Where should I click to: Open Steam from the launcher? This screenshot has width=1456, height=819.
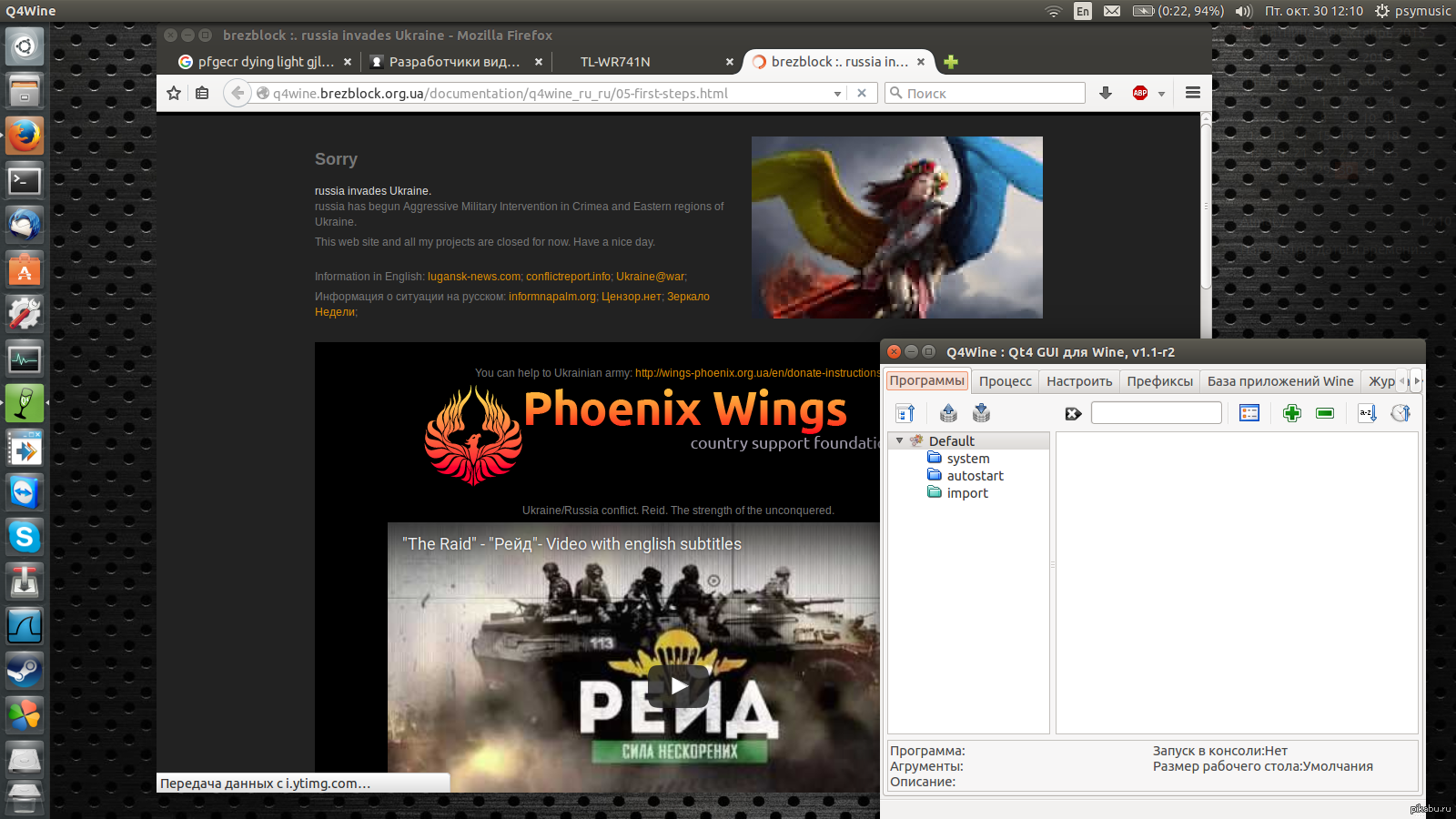[x=25, y=671]
